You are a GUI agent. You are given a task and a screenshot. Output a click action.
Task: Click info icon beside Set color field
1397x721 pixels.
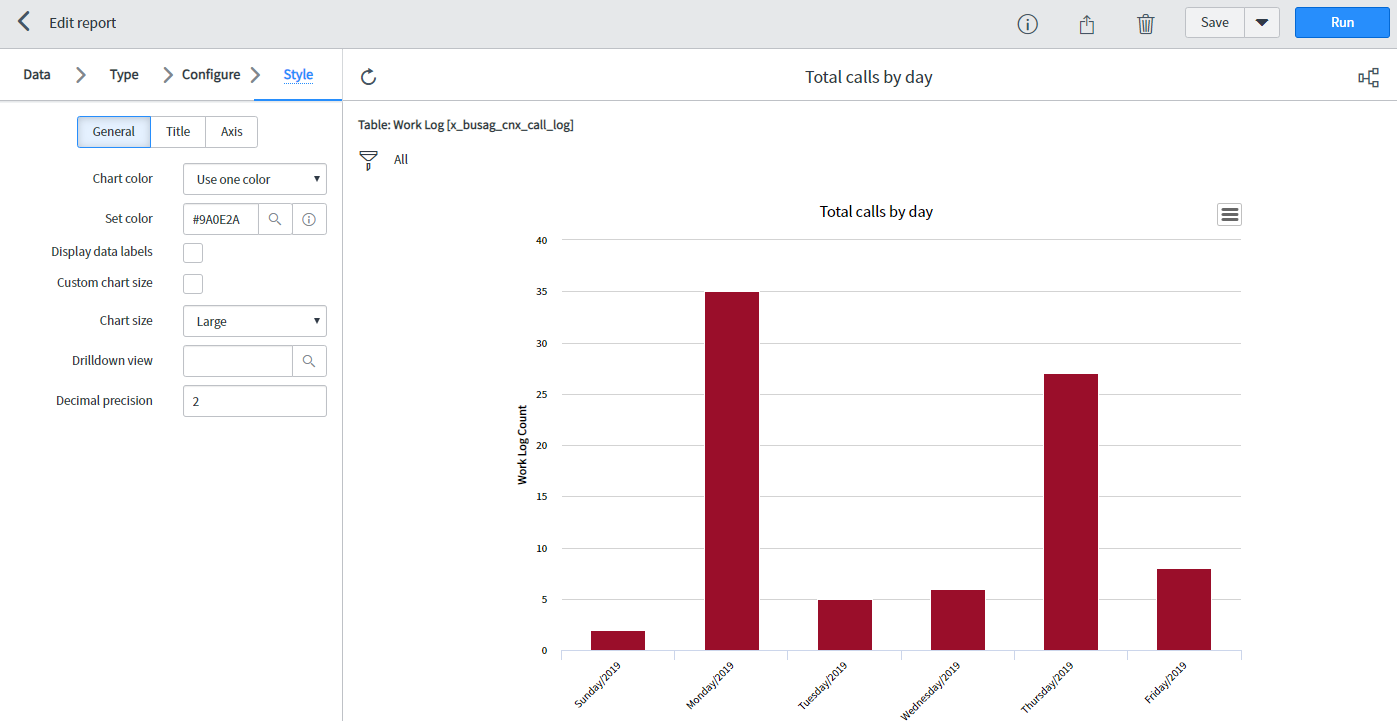pos(309,219)
